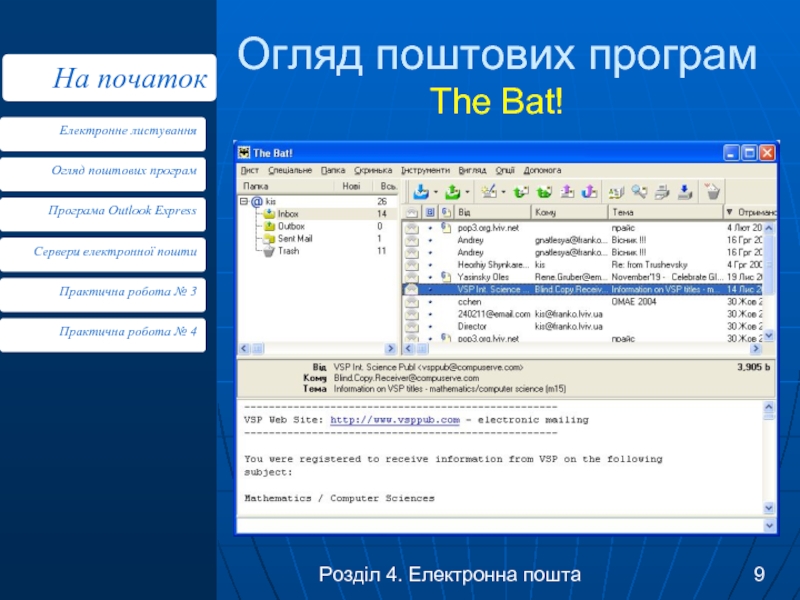Image resolution: width=800 pixels, height=600 pixels.
Task: Click the Тема column header
Action: click(665, 212)
